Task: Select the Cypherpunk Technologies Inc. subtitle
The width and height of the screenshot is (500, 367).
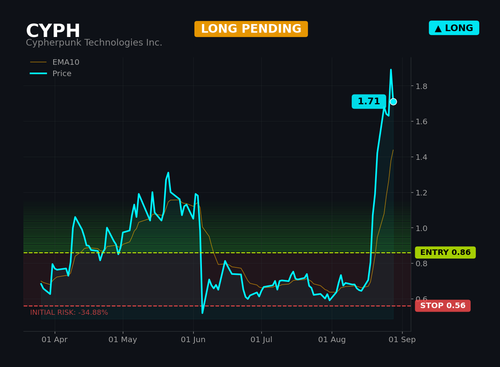Action: (x=94, y=43)
